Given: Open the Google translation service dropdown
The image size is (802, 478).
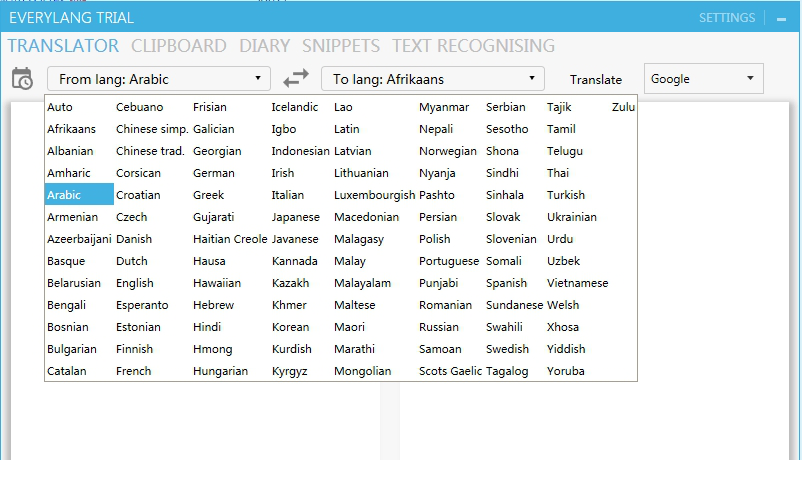Looking at the screenshot, I should point(703,79).
